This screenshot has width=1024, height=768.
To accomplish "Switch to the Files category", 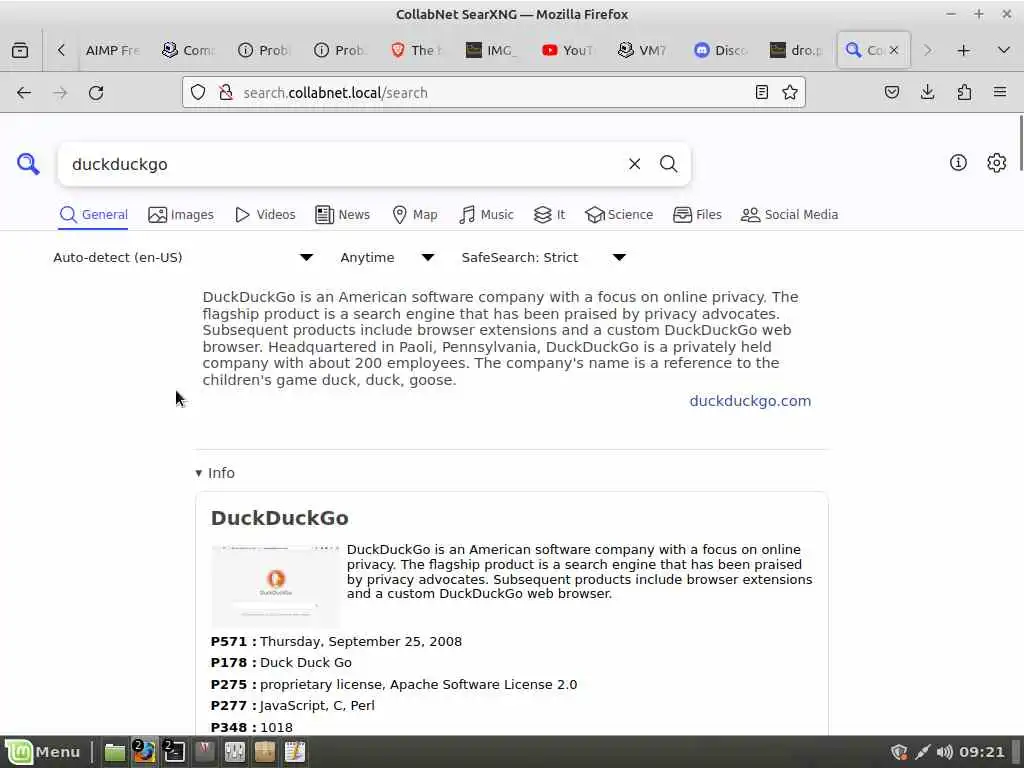I will [697, 215].
